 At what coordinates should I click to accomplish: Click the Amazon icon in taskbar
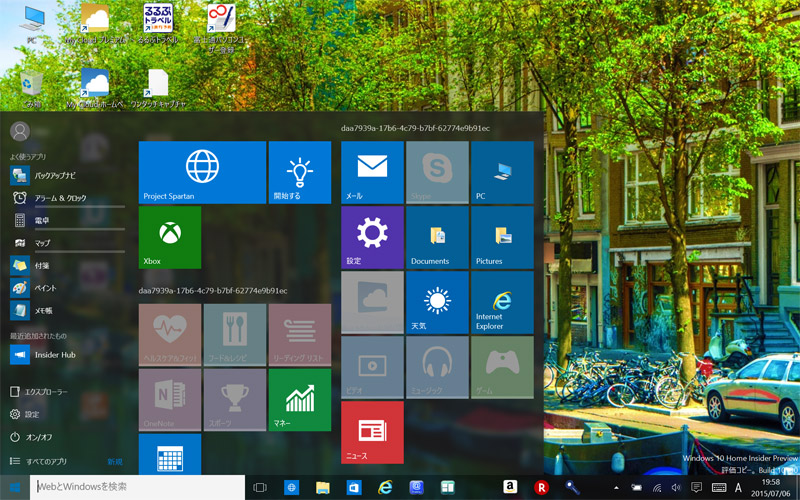coord(509,487)
